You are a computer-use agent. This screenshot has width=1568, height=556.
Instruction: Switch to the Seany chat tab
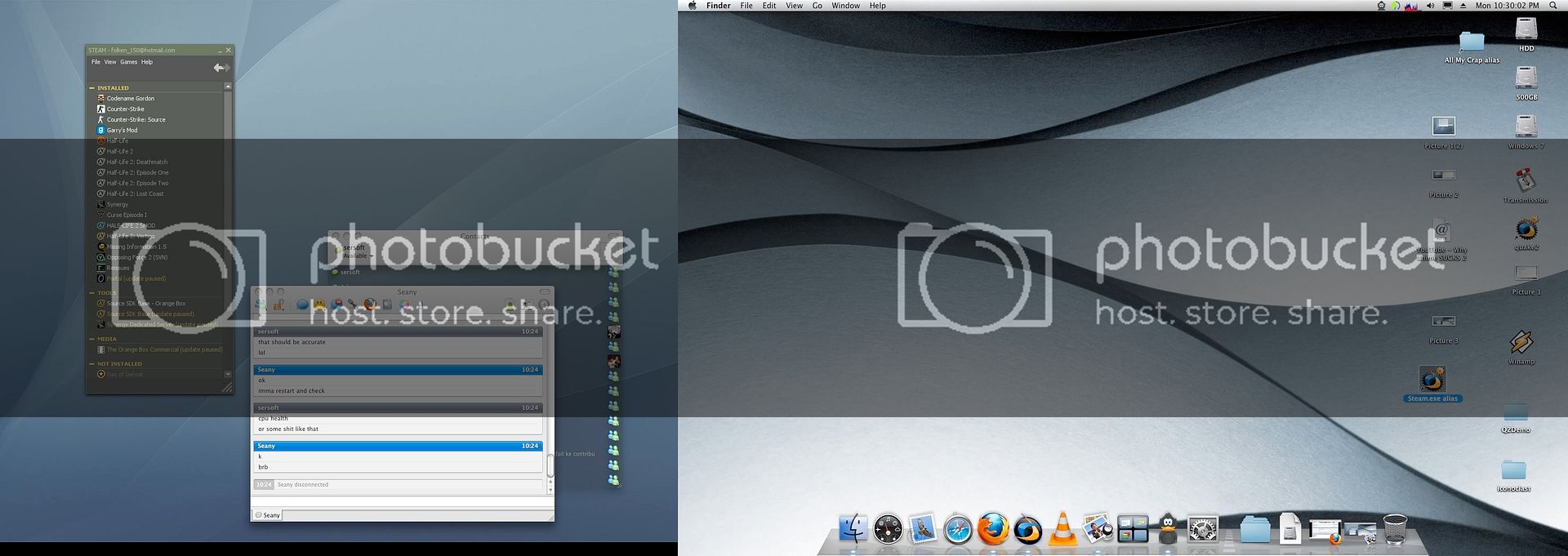click(x=267, y=515)
